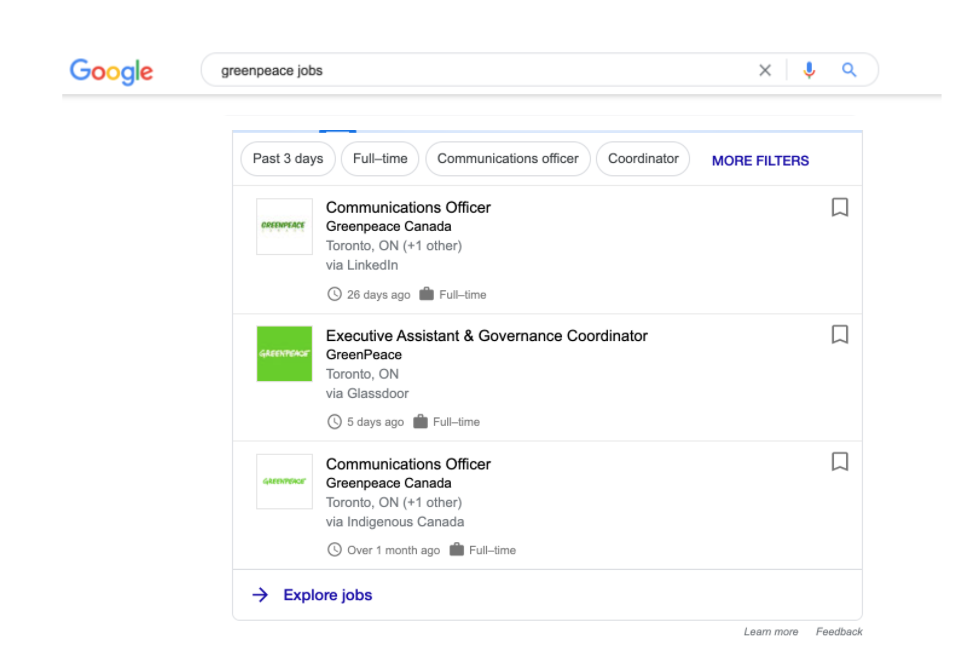Click the arrow icon beside Explore jobs
This screenshot has height=668, width=958.
260,594
